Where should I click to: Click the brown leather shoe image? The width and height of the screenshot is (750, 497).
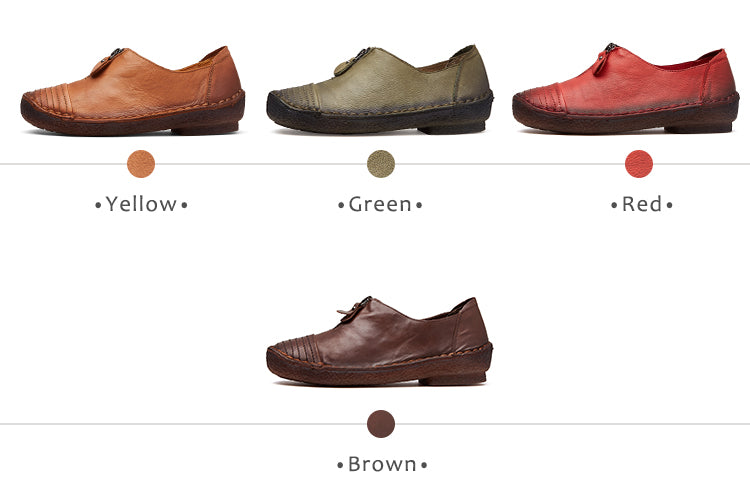pyautogui.click(x=379, y=341)
